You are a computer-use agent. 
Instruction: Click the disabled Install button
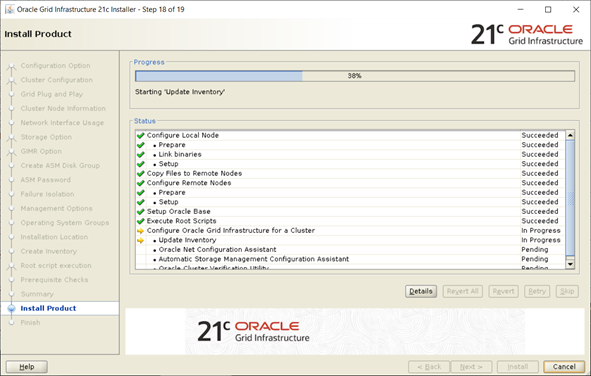518,367
